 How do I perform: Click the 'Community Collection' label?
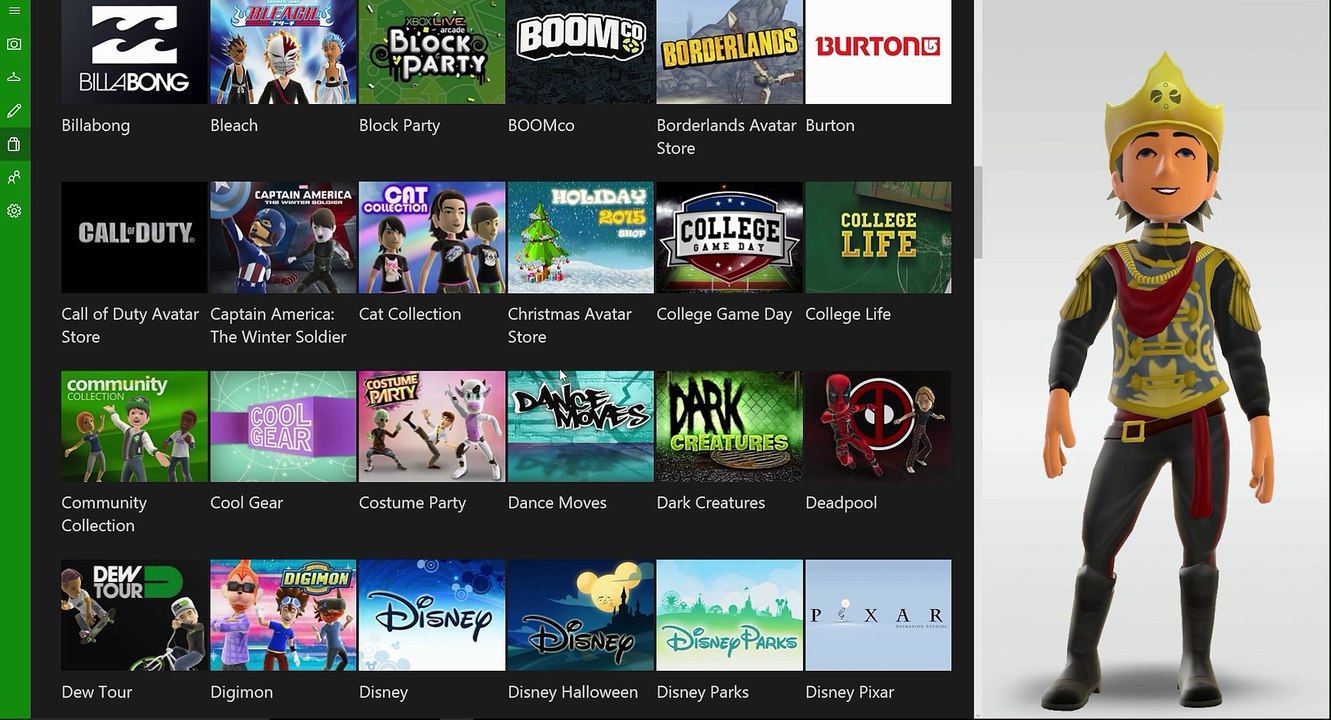104,514
